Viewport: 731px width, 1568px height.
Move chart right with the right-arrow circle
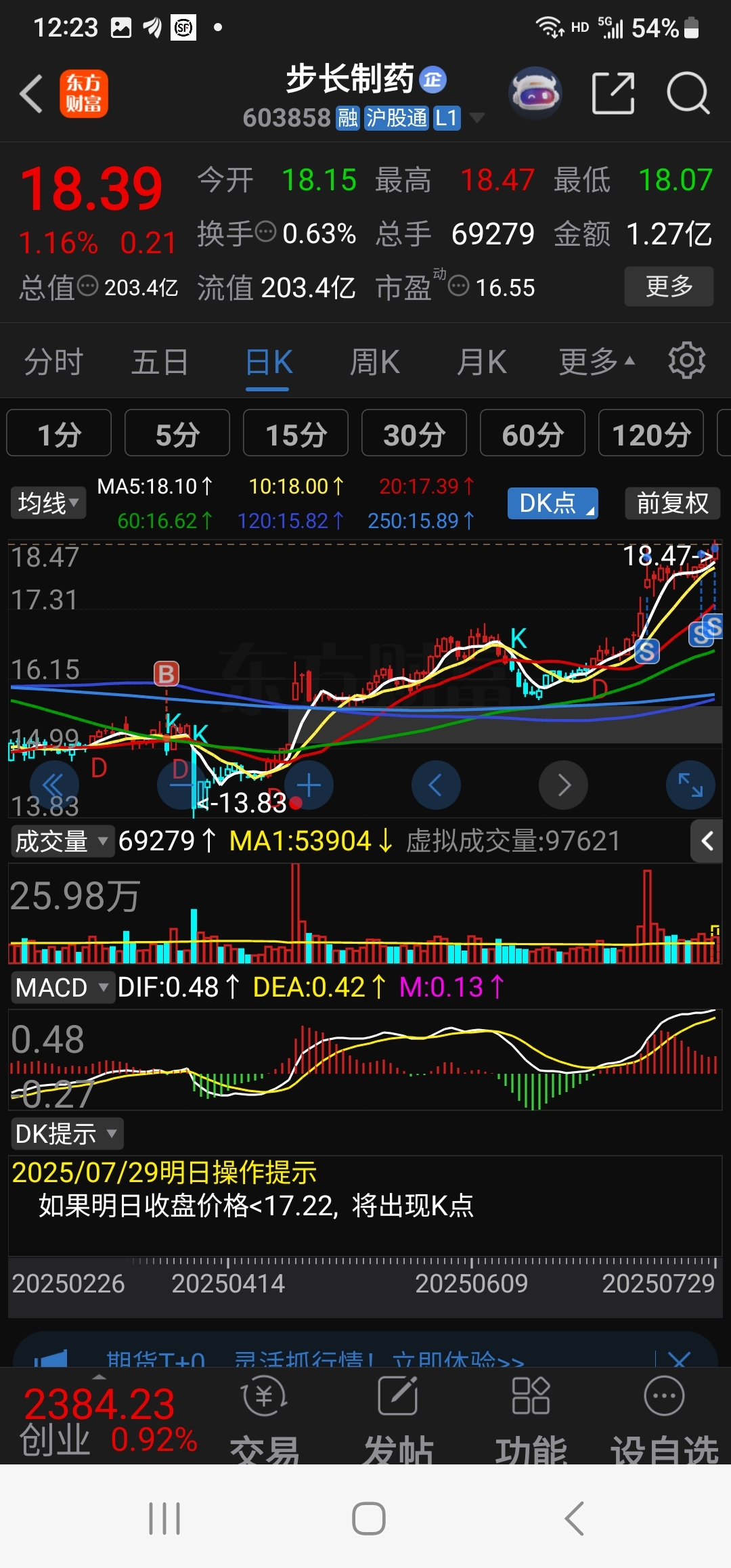[x=563, y=785]
